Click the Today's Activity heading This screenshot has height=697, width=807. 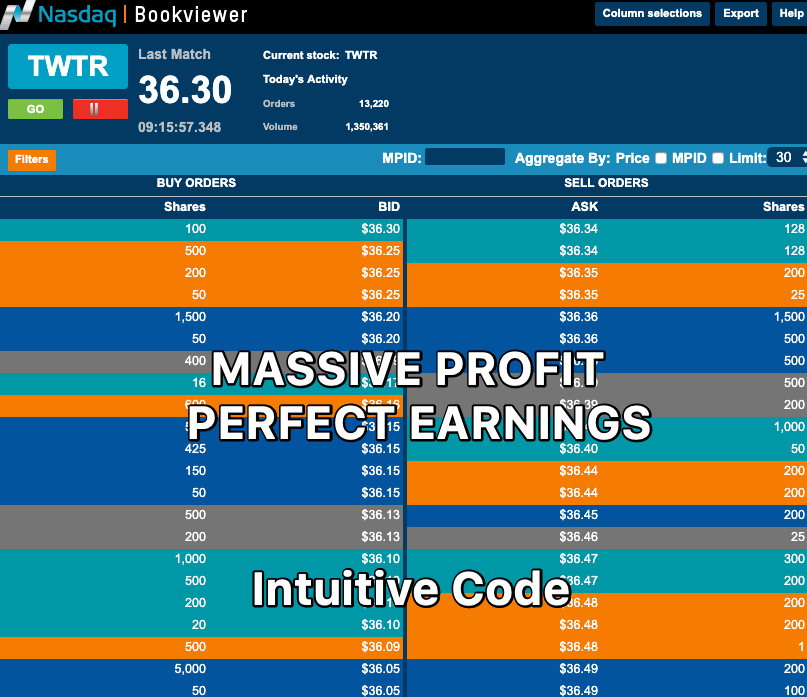click(305, 79)
